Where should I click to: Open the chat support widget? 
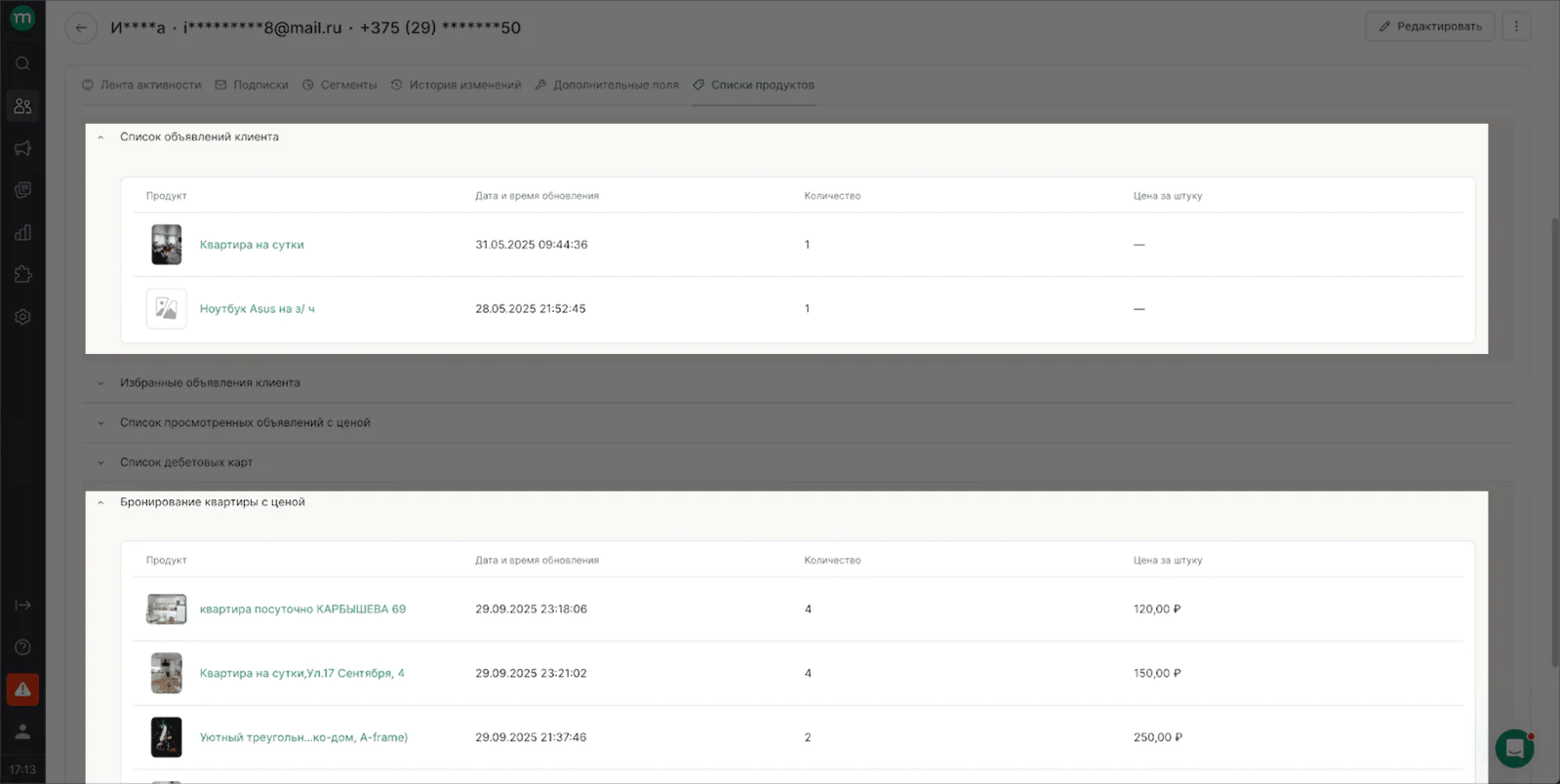1514,749
